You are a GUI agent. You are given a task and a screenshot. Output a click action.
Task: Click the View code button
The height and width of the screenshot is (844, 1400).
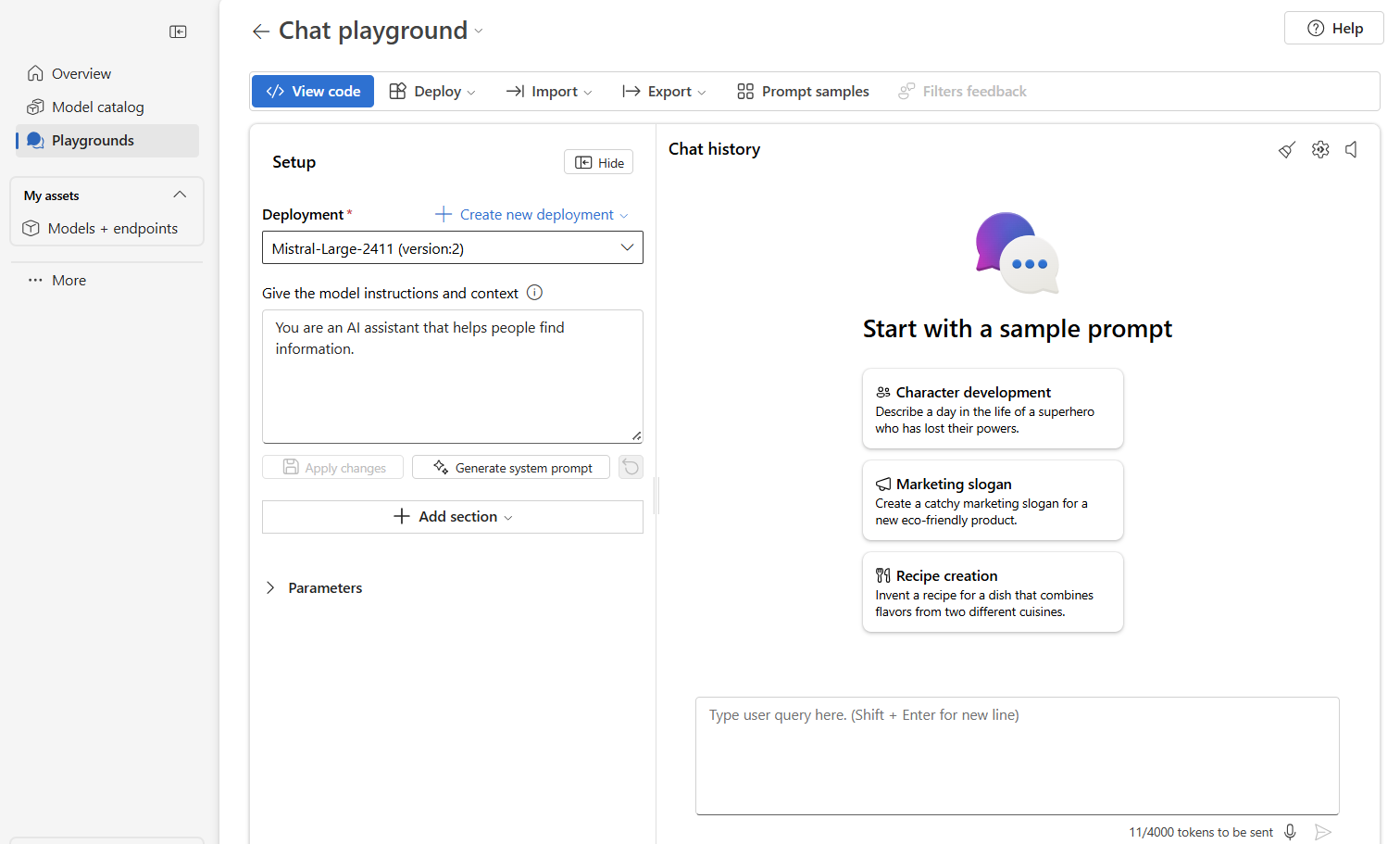tap(313, 92)
